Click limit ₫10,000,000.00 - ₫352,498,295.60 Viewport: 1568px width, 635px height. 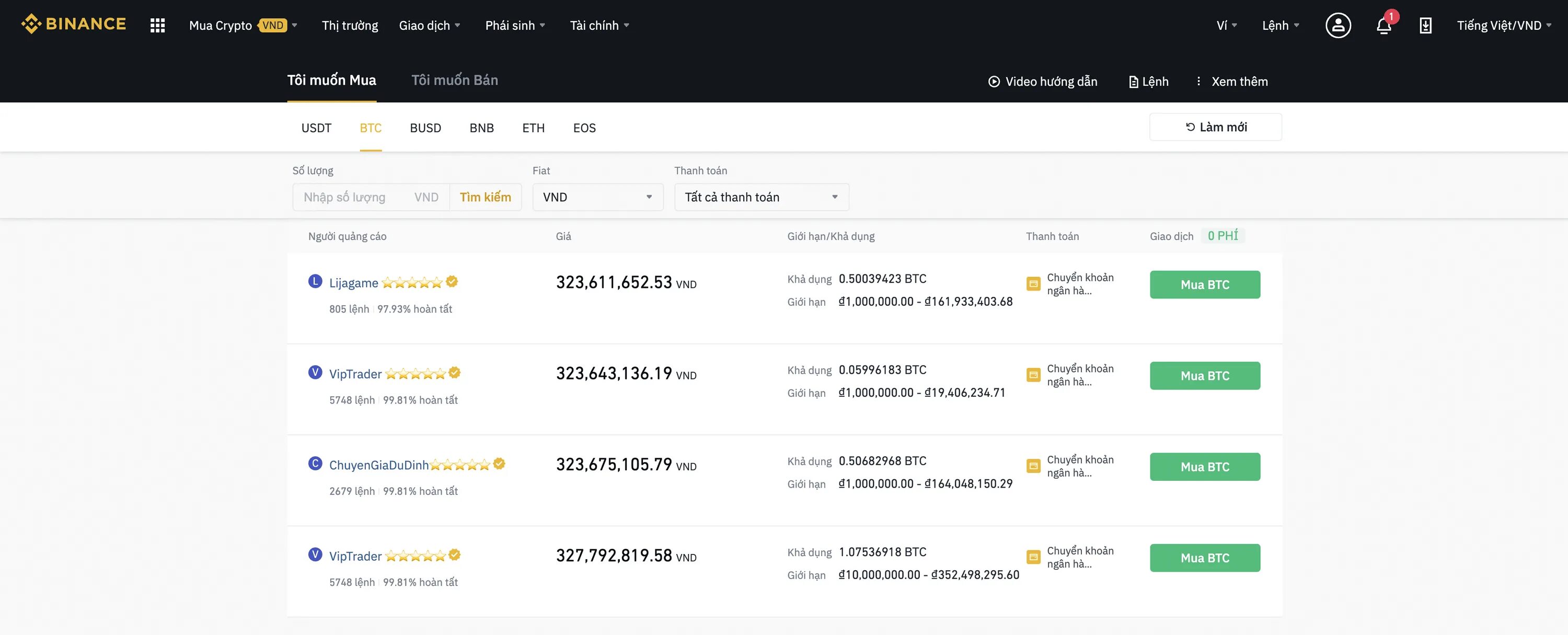[929, 575]
